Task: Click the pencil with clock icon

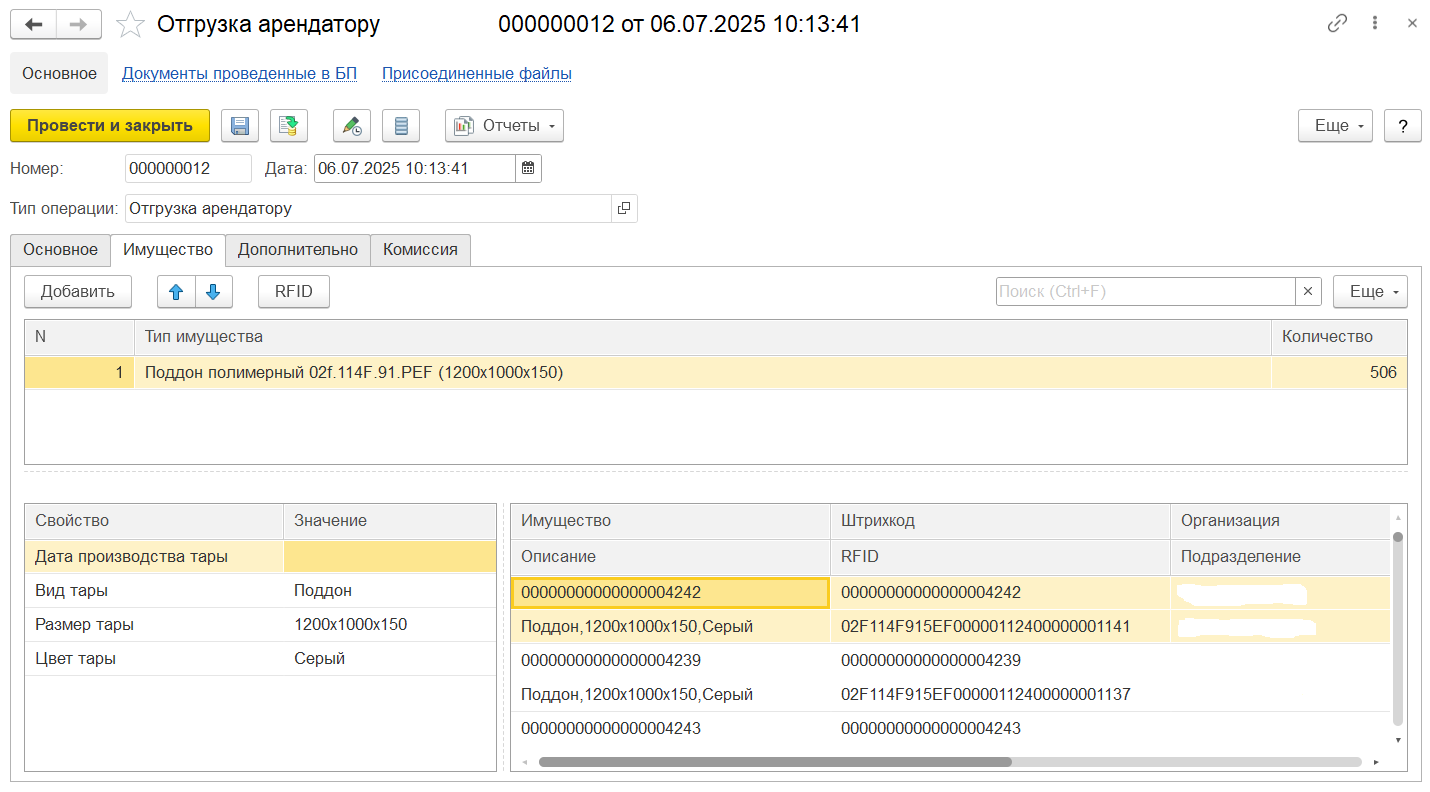Action: (x=352, y=126)
